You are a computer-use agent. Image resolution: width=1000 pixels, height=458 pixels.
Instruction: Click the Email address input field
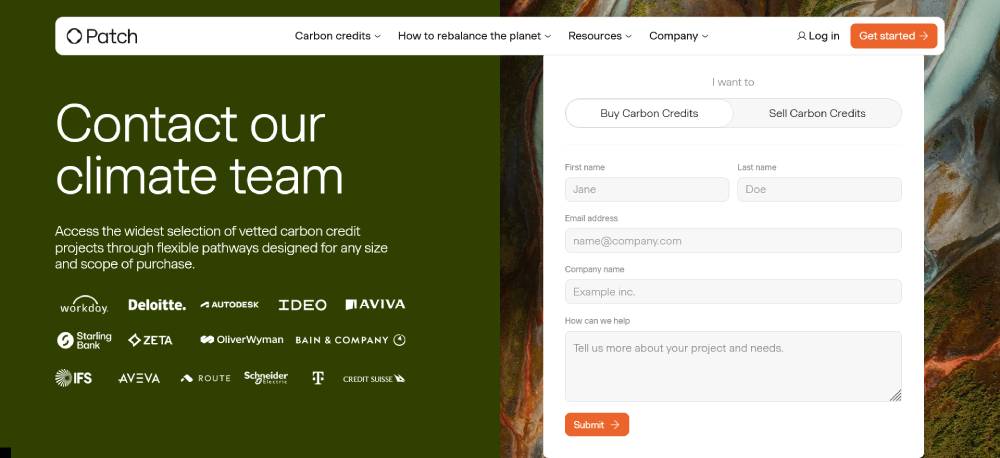[x=733, y=241]
